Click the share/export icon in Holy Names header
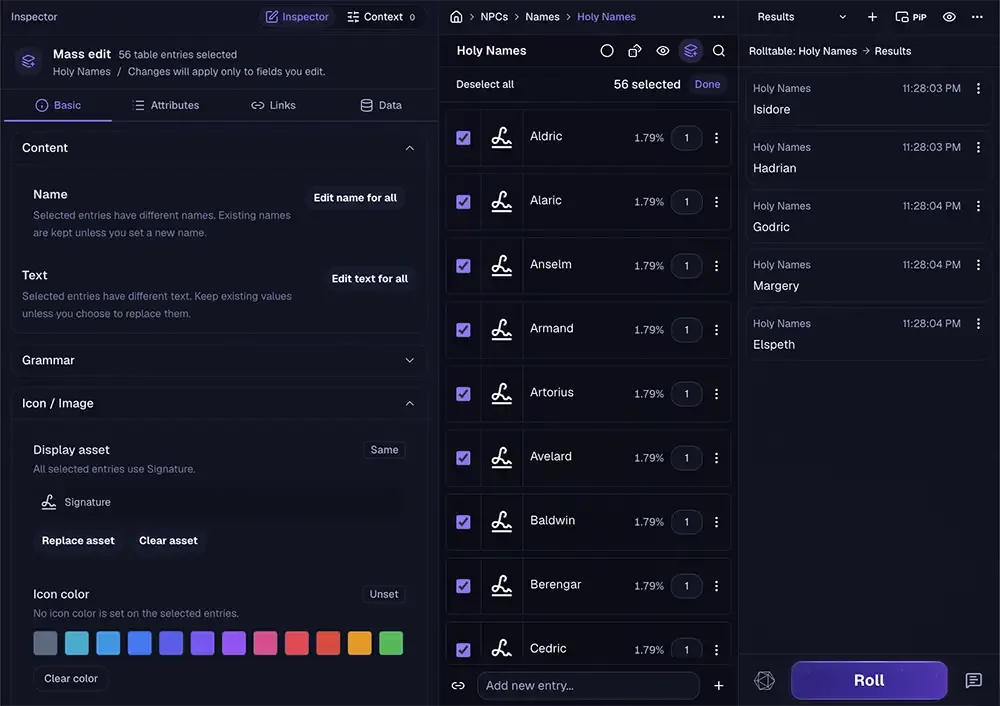Image resolution: width=1000 pixels, height=706 pixels. [635, 50]
